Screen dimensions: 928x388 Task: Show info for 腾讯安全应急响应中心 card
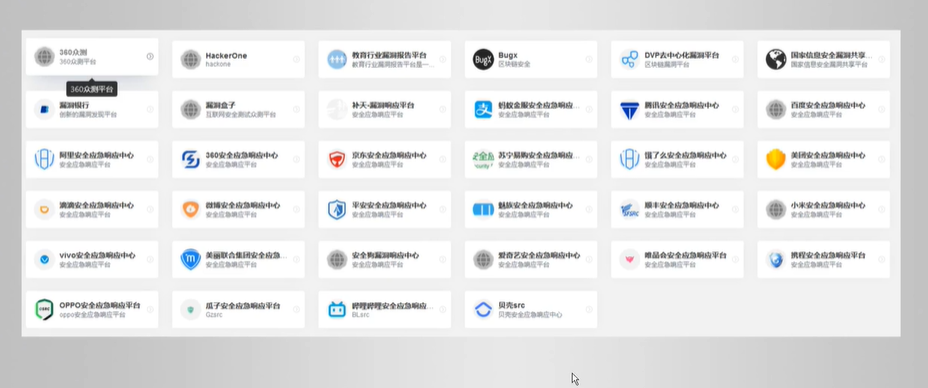click(735, 109)
